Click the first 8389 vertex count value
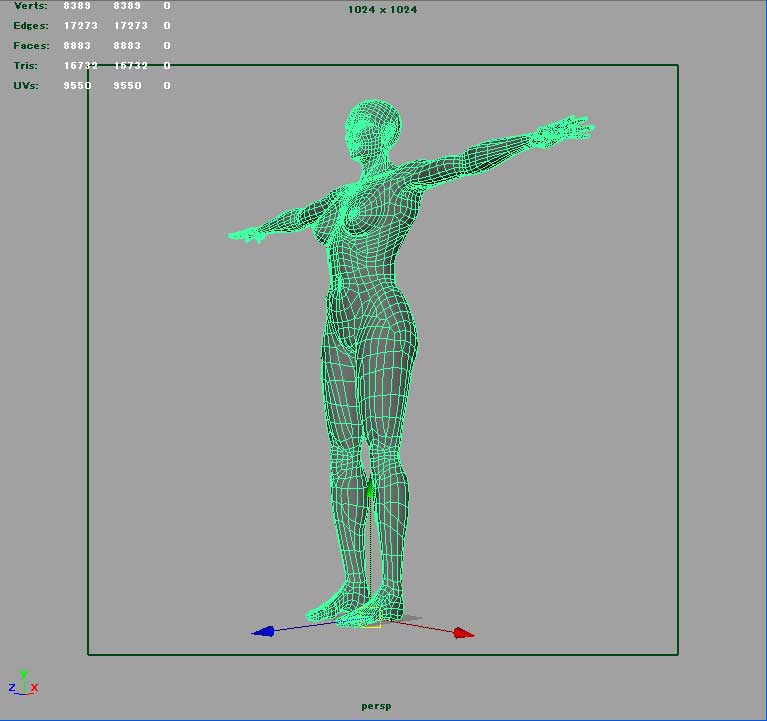The height and width of the screenshot is (721, 767). [79, 6]
